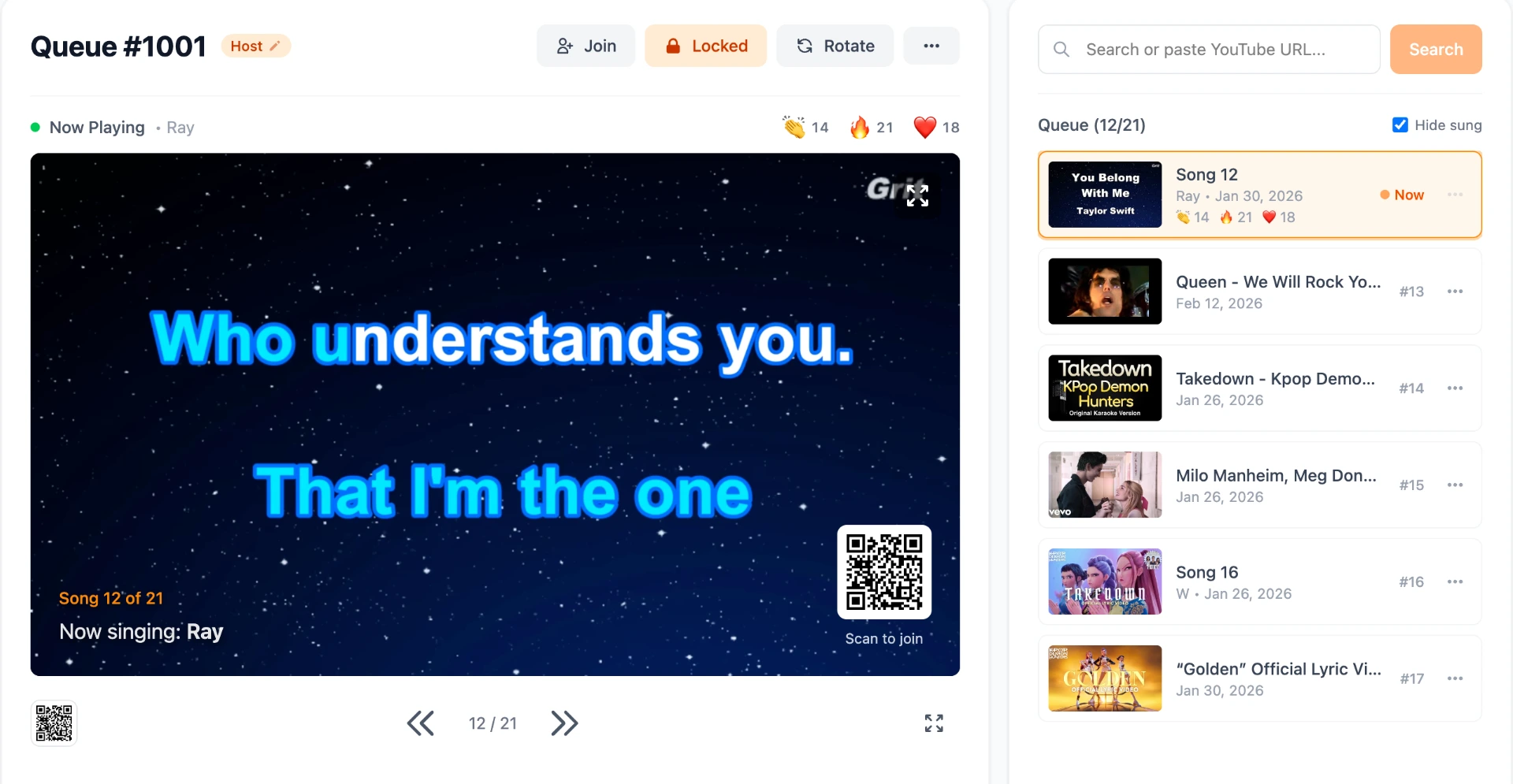Open the Takedown KPop Demon Hunters thumbnail
This screenshot has width=1513, height=784.
click(x=1105, y=388)
